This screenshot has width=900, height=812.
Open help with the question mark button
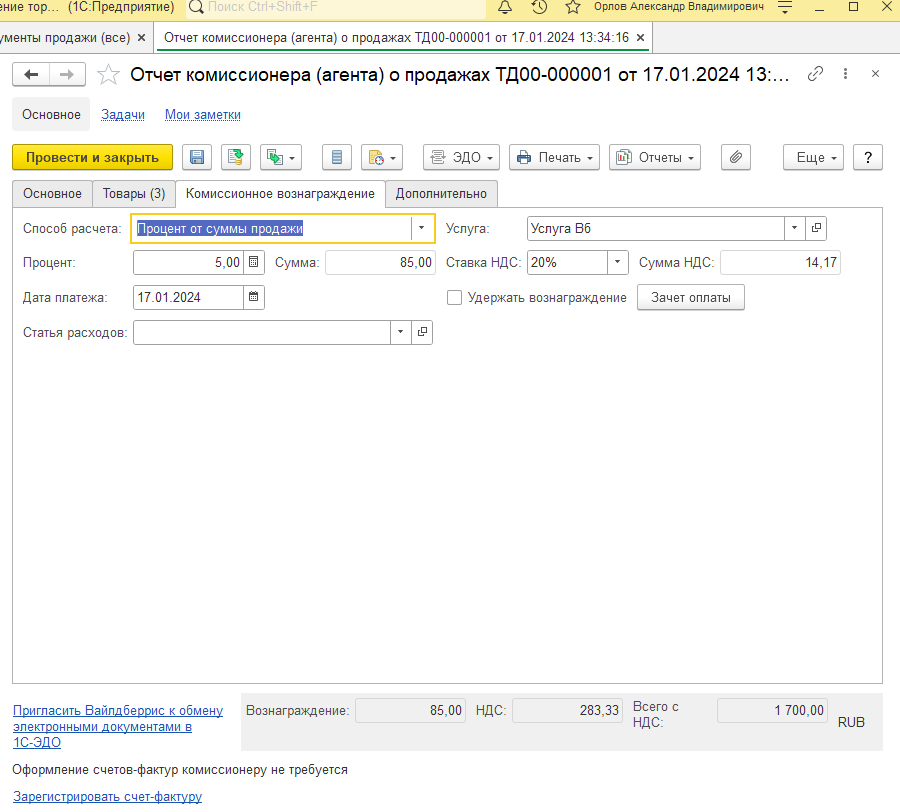(868, 157)
